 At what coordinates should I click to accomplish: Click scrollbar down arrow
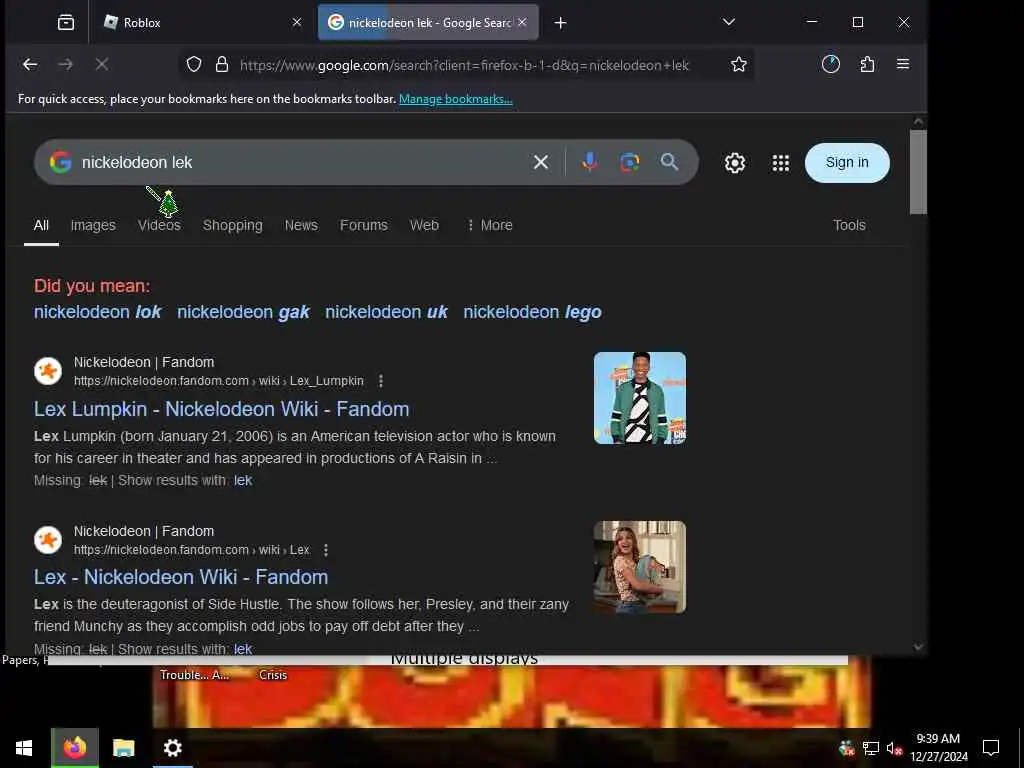coord(918,647)
